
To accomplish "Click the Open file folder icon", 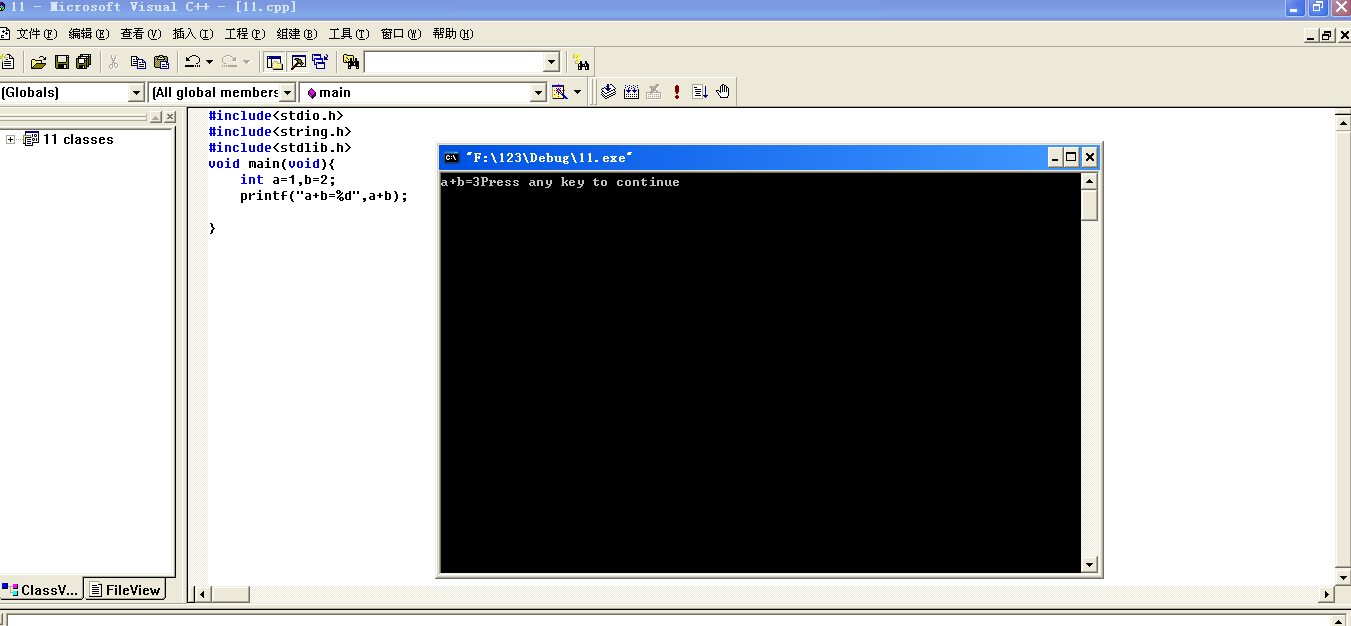I will coord(39,62).
